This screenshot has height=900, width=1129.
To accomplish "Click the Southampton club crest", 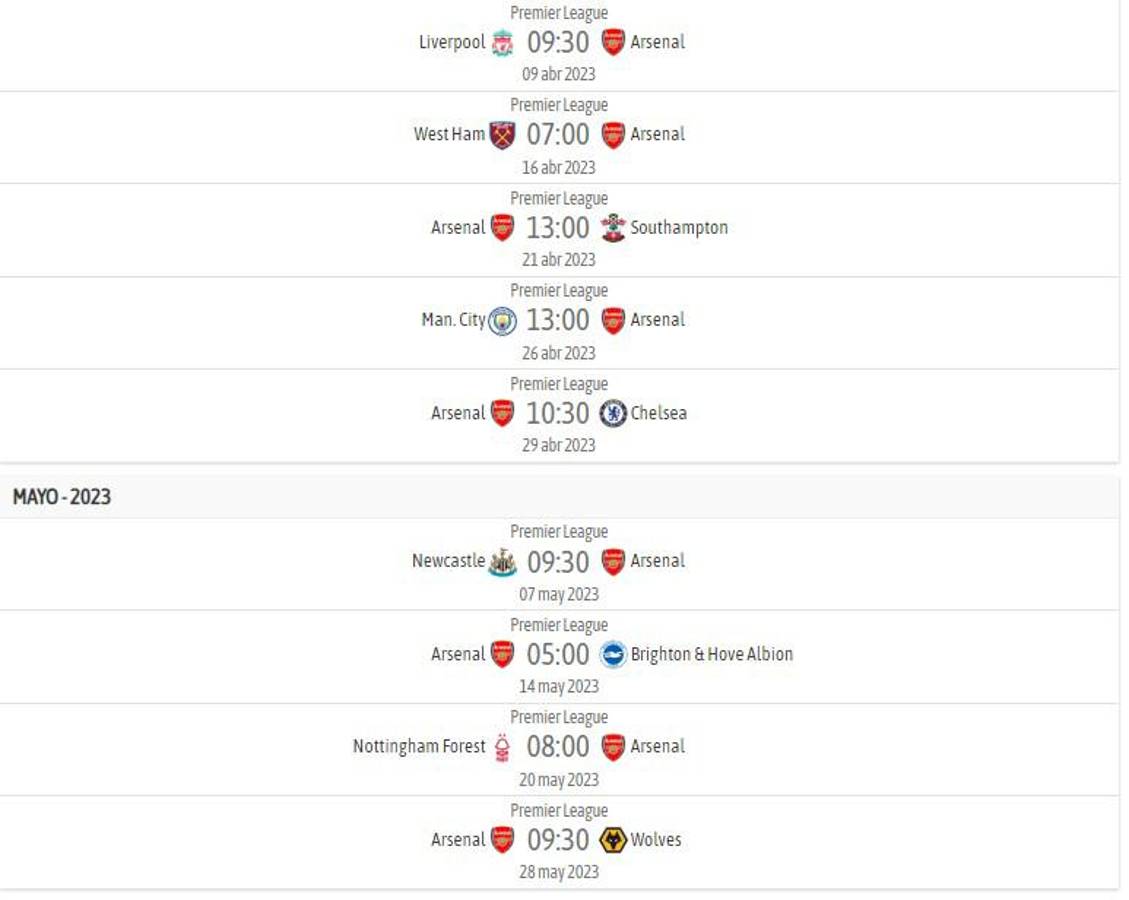I will [613, 228].
